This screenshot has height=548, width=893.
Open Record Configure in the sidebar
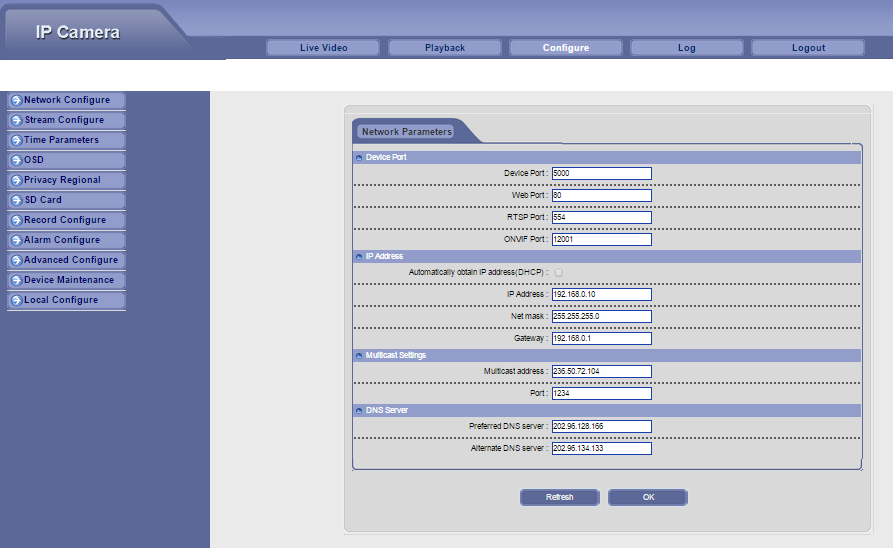click(66, 220)
